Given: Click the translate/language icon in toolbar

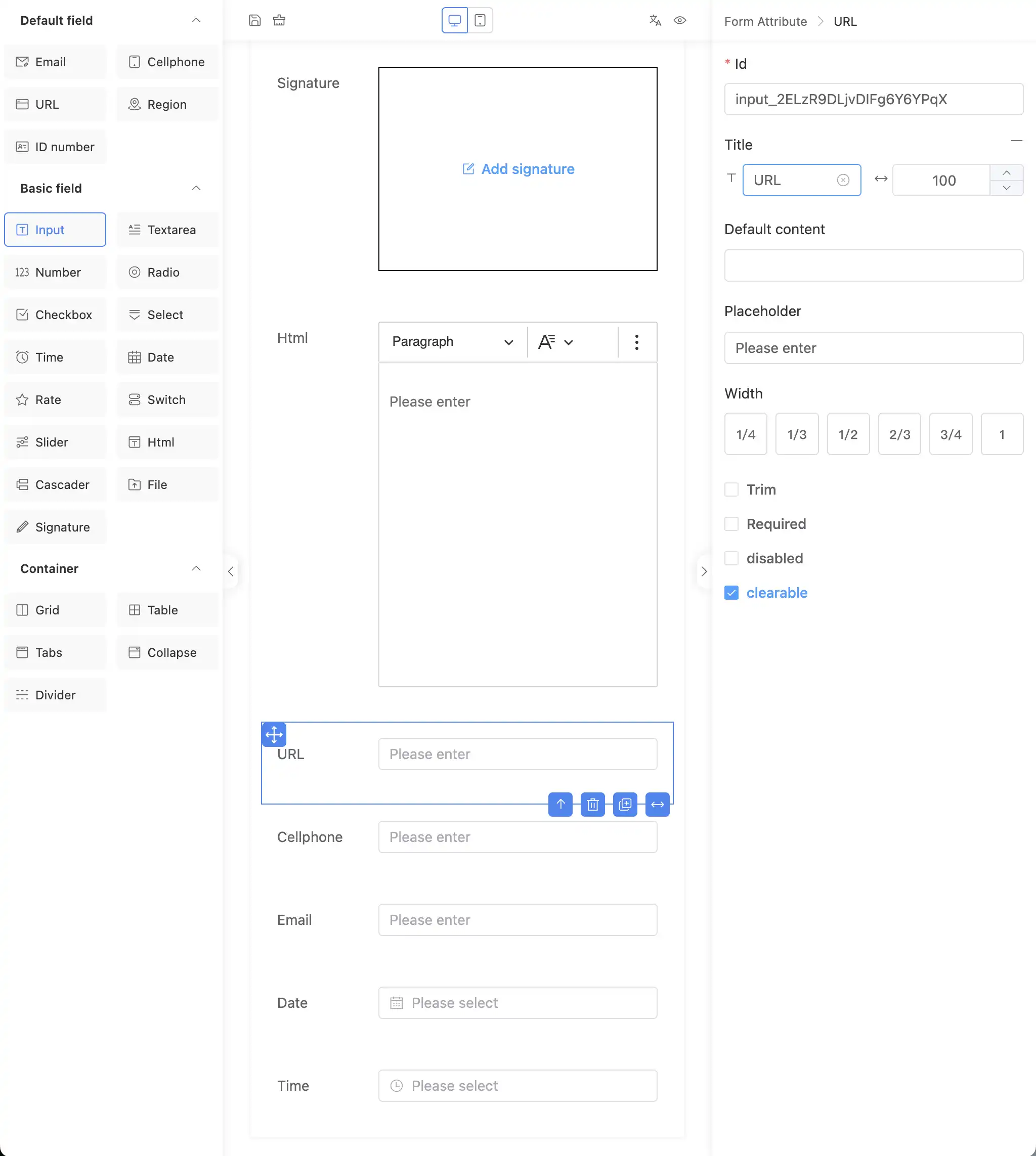Looking at the screenshot, I should tap(655, 20).
